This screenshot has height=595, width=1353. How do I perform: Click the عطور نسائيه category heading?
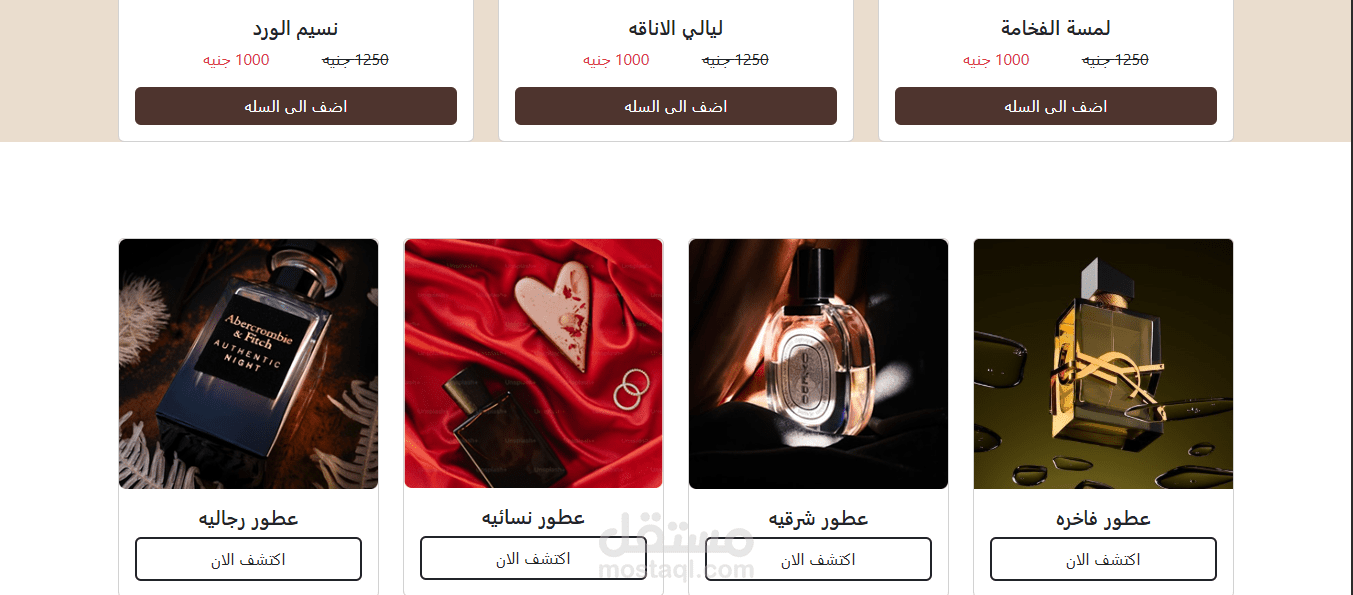(533, 517)
